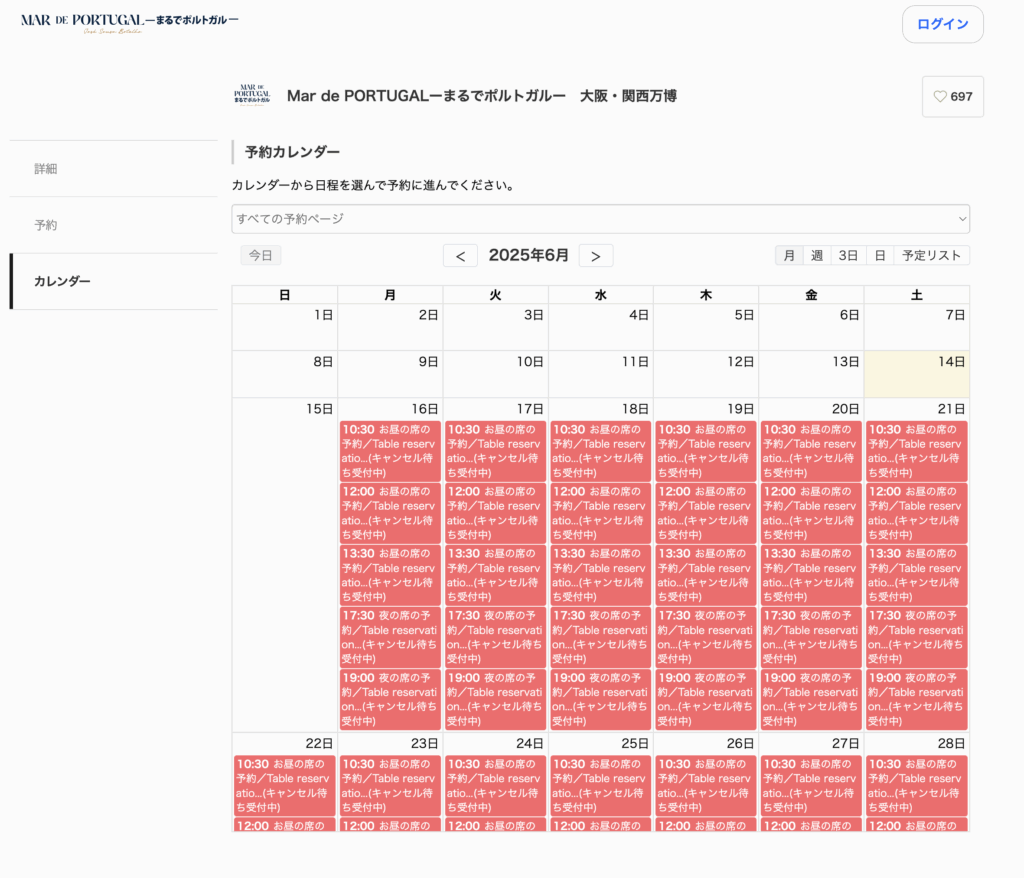Open the 10:30 lunch slot on 21日
1024x878 pixels.
[917, 451]
